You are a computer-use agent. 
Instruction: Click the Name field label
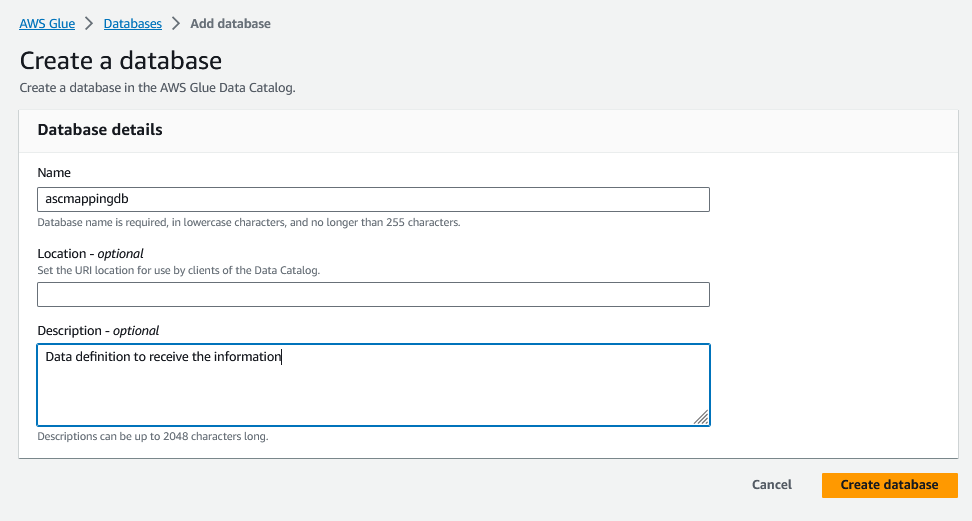tap(54, 173)
